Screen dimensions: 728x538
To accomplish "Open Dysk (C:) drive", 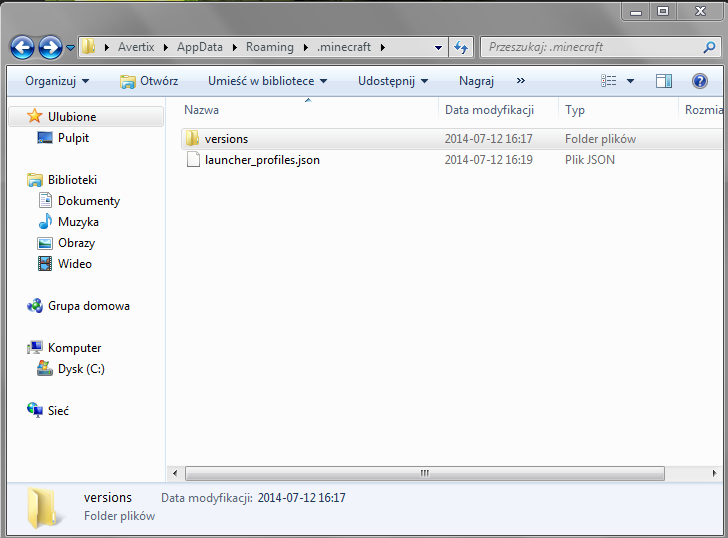I will click(81, 369).
